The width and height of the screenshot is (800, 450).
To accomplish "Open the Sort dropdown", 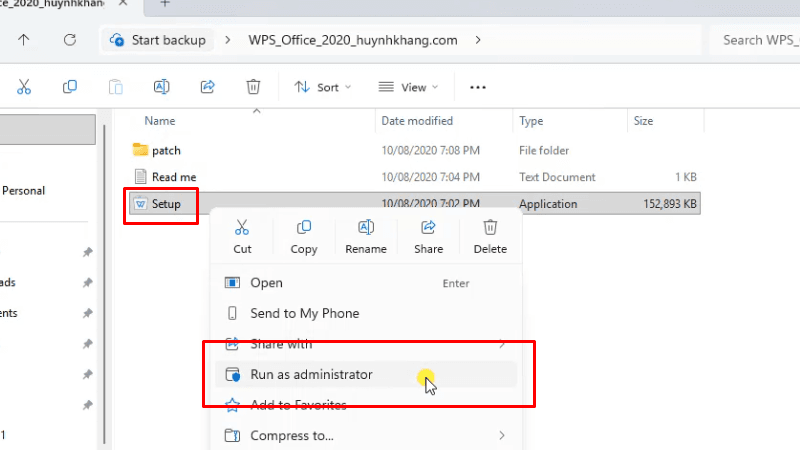I will tap(323, 87).
